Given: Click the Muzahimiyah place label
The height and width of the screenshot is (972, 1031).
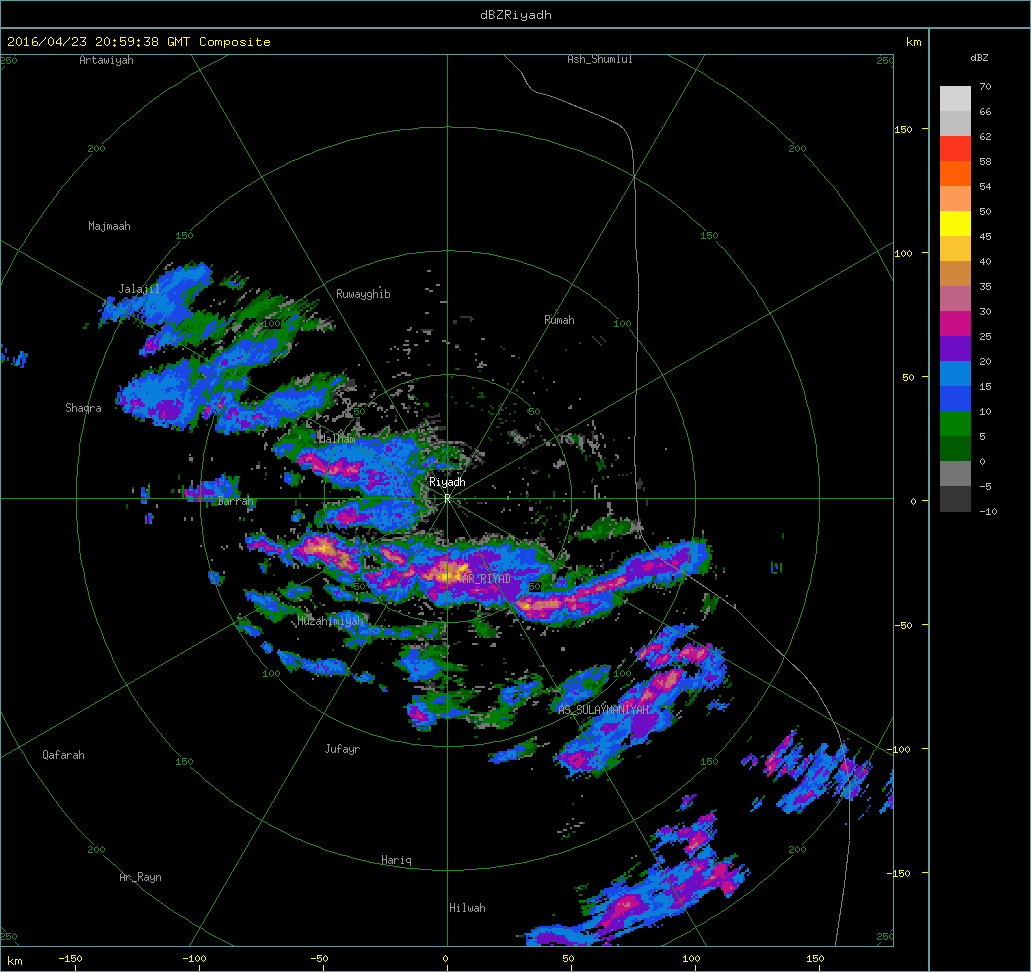Looking at the screenshot, I should click(x=330, y=621).
